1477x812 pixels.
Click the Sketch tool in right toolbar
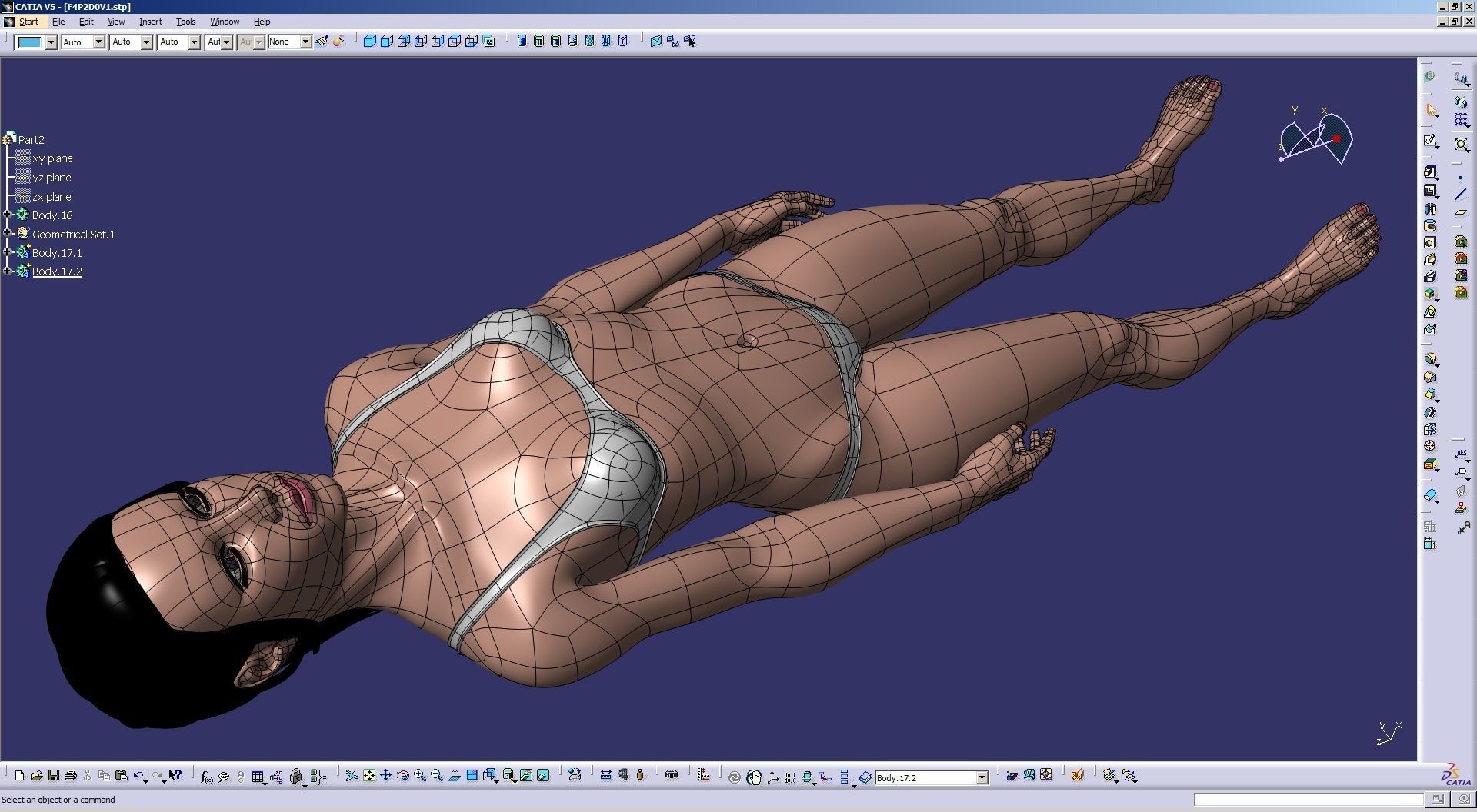click(1432, 141)
